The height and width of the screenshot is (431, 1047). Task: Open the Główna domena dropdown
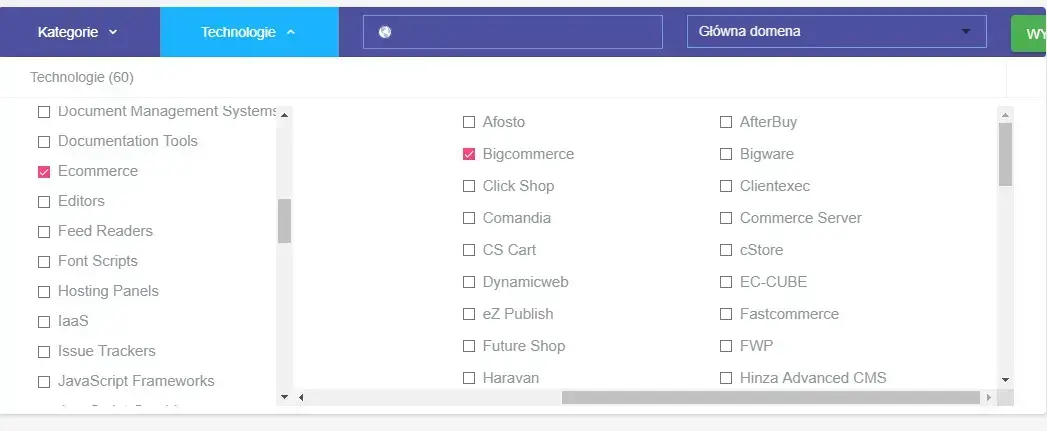click(x=836, y=32)
